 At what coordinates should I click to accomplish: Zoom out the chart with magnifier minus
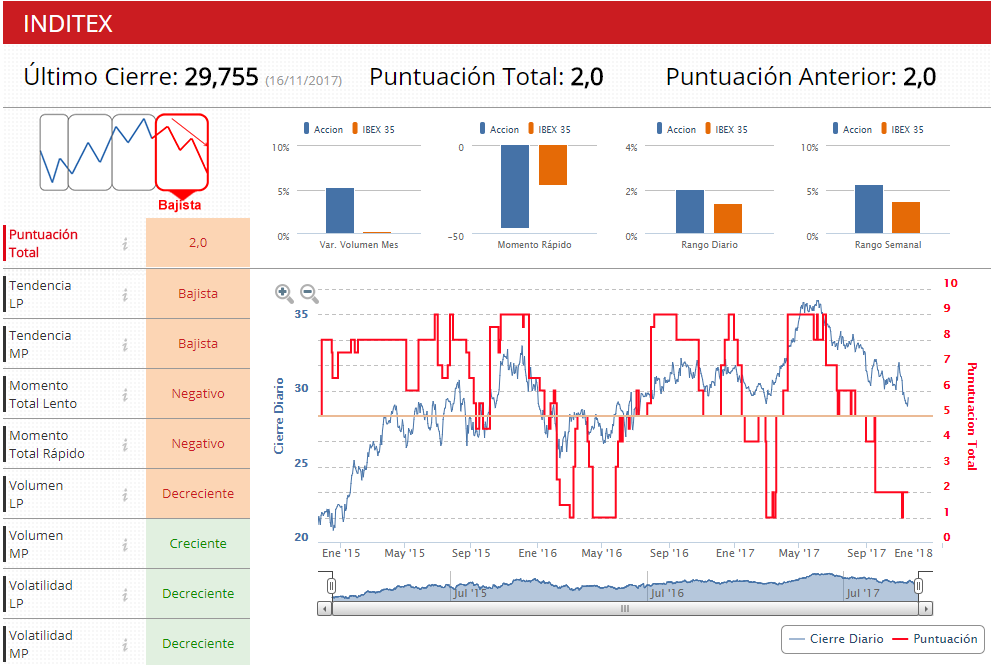pyautogui.click(x=309, y=293)
